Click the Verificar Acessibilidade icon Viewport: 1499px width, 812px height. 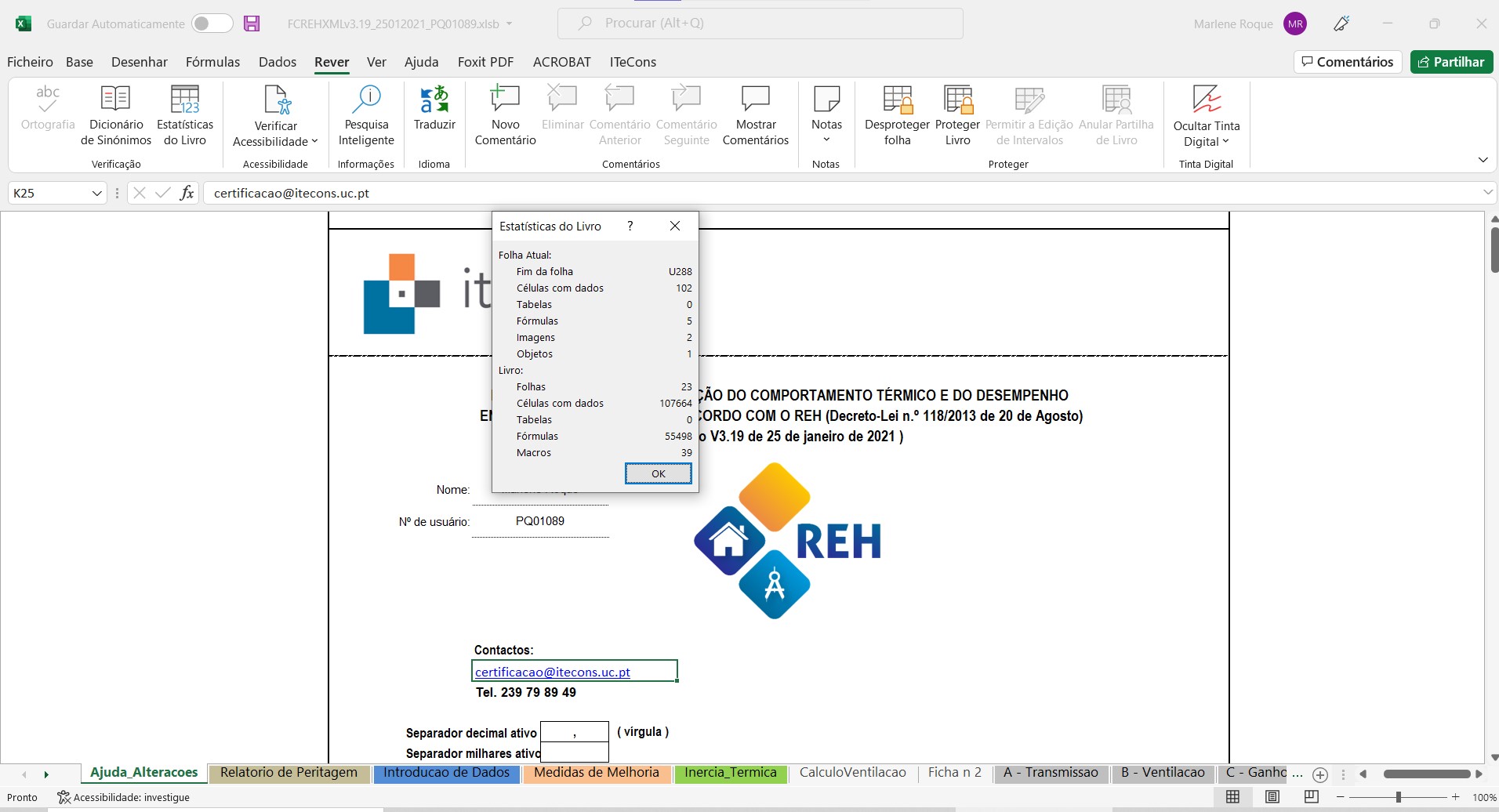click(276, 100)
